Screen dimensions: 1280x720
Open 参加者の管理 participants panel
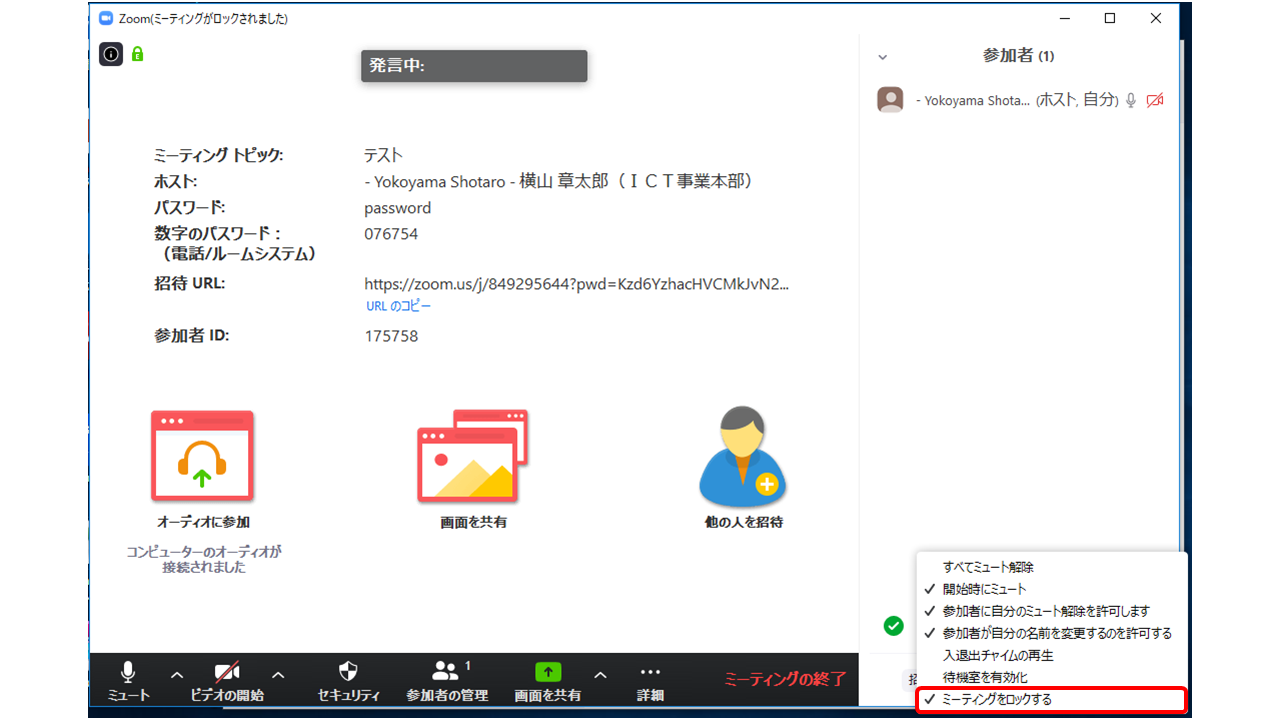447,683
